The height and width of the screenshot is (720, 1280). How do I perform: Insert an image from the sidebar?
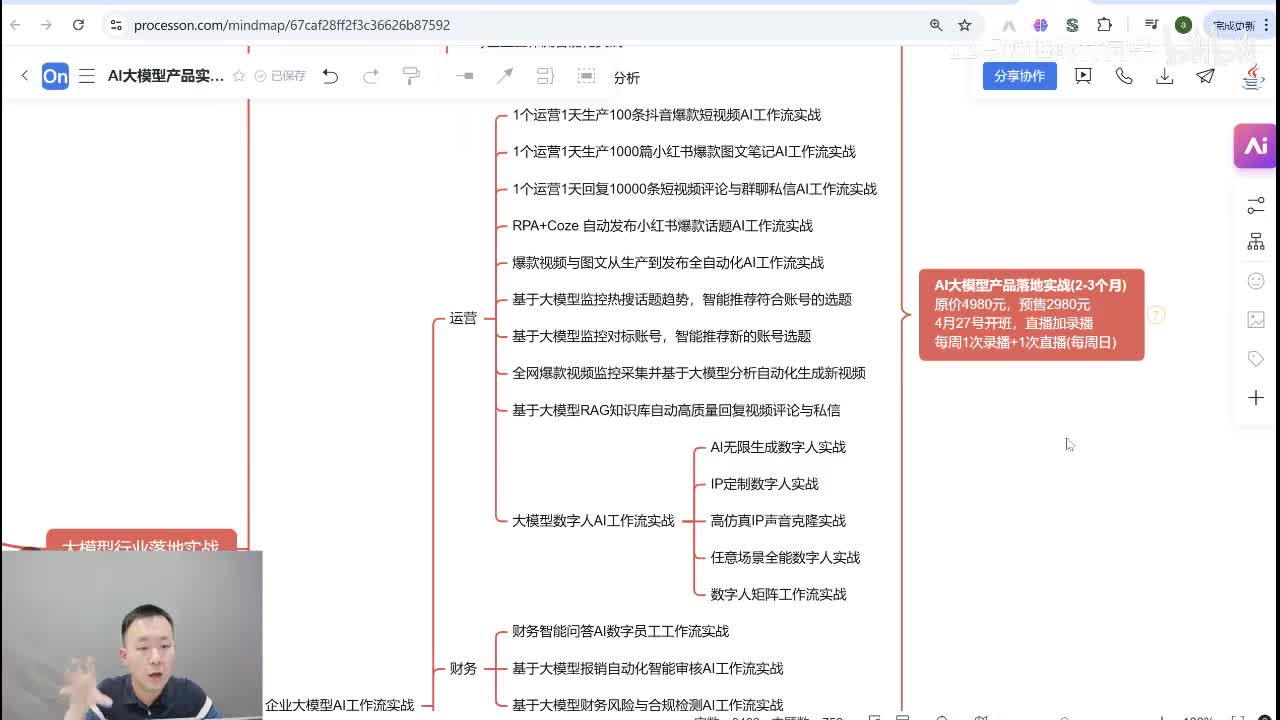1256,320
